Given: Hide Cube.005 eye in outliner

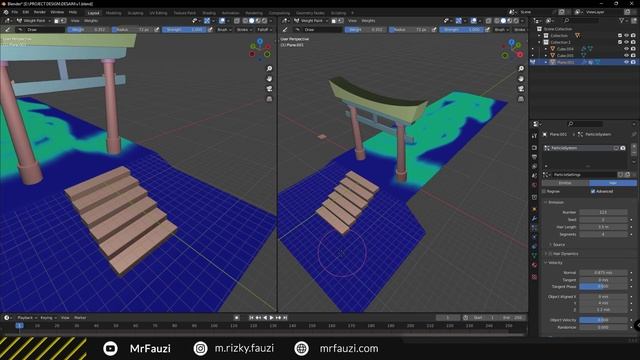Looking at the screenshot, I should coord(627,56).
